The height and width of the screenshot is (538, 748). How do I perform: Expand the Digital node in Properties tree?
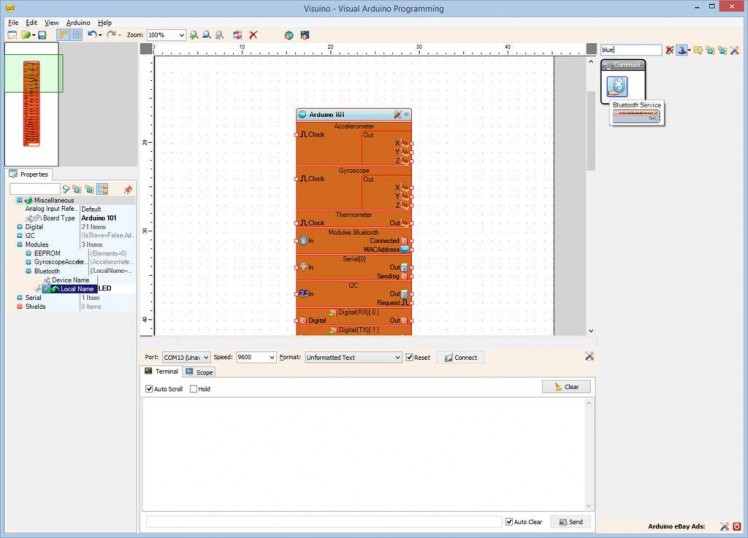18,227
